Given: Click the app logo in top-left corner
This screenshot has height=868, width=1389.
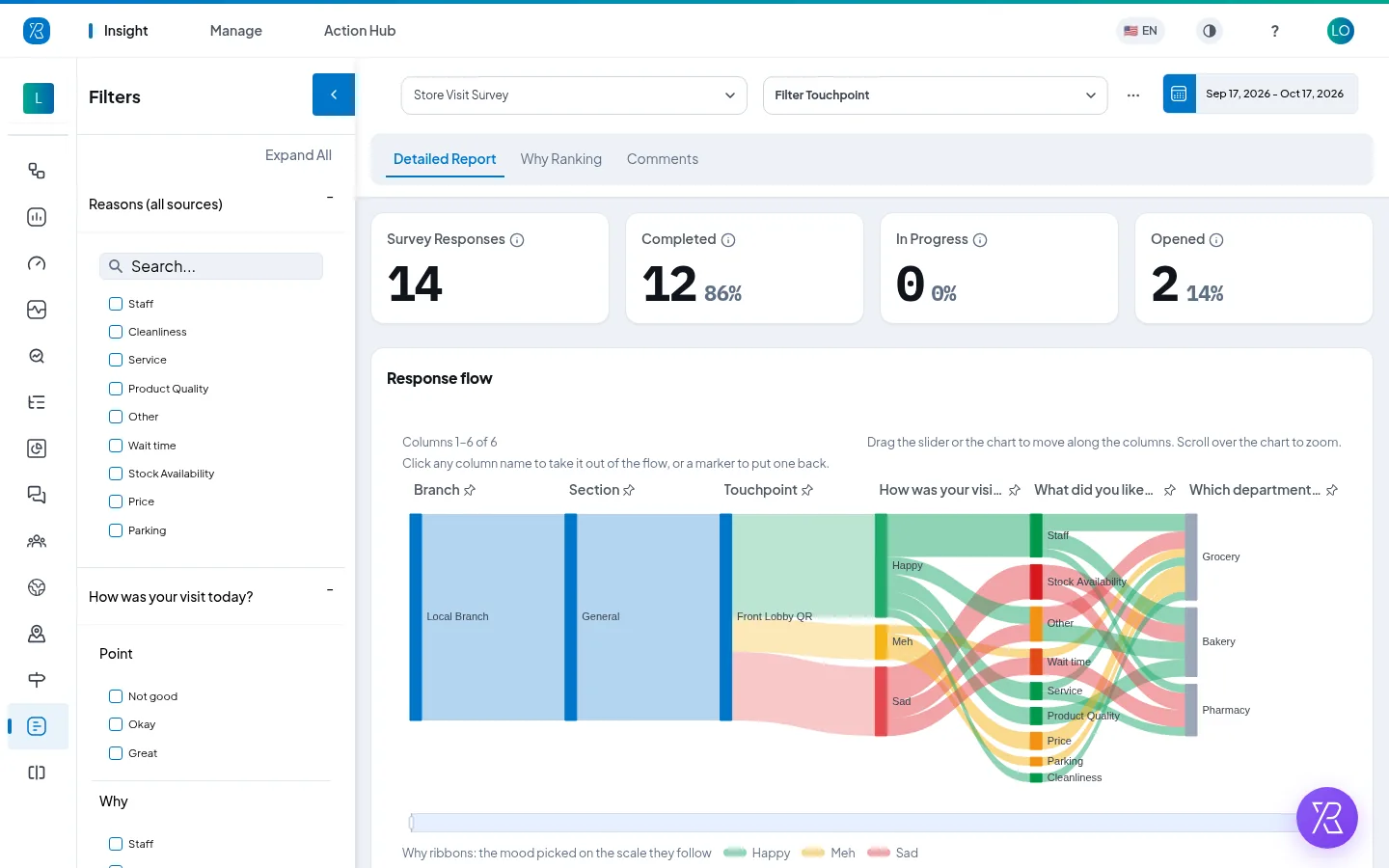Looking at the screenshot, I should click(x=37, y=31).
